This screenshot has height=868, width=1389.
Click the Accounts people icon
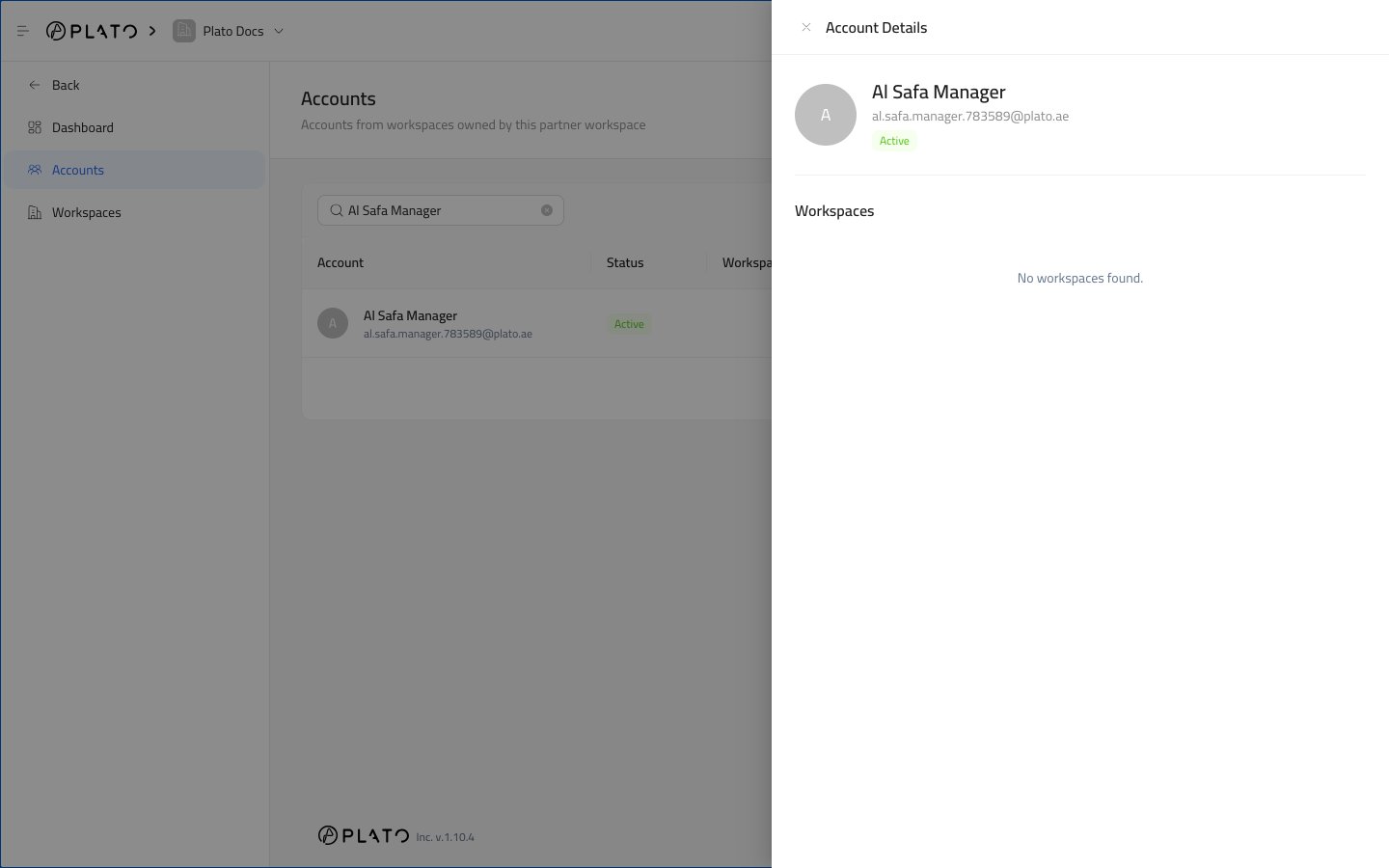[35, 170]
